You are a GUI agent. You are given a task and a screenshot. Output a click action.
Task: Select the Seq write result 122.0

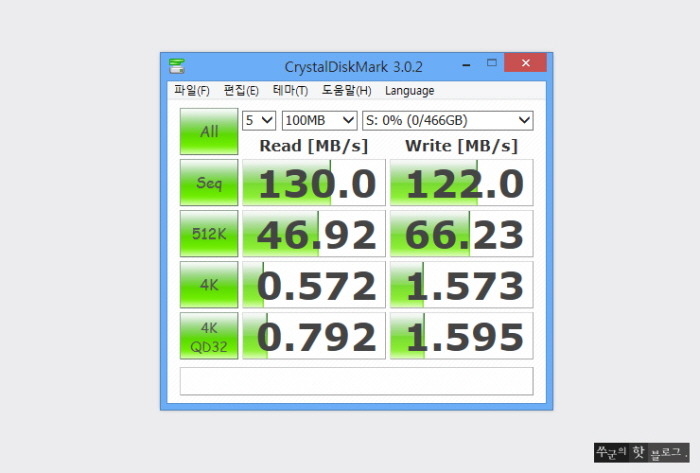pos(462,183)
